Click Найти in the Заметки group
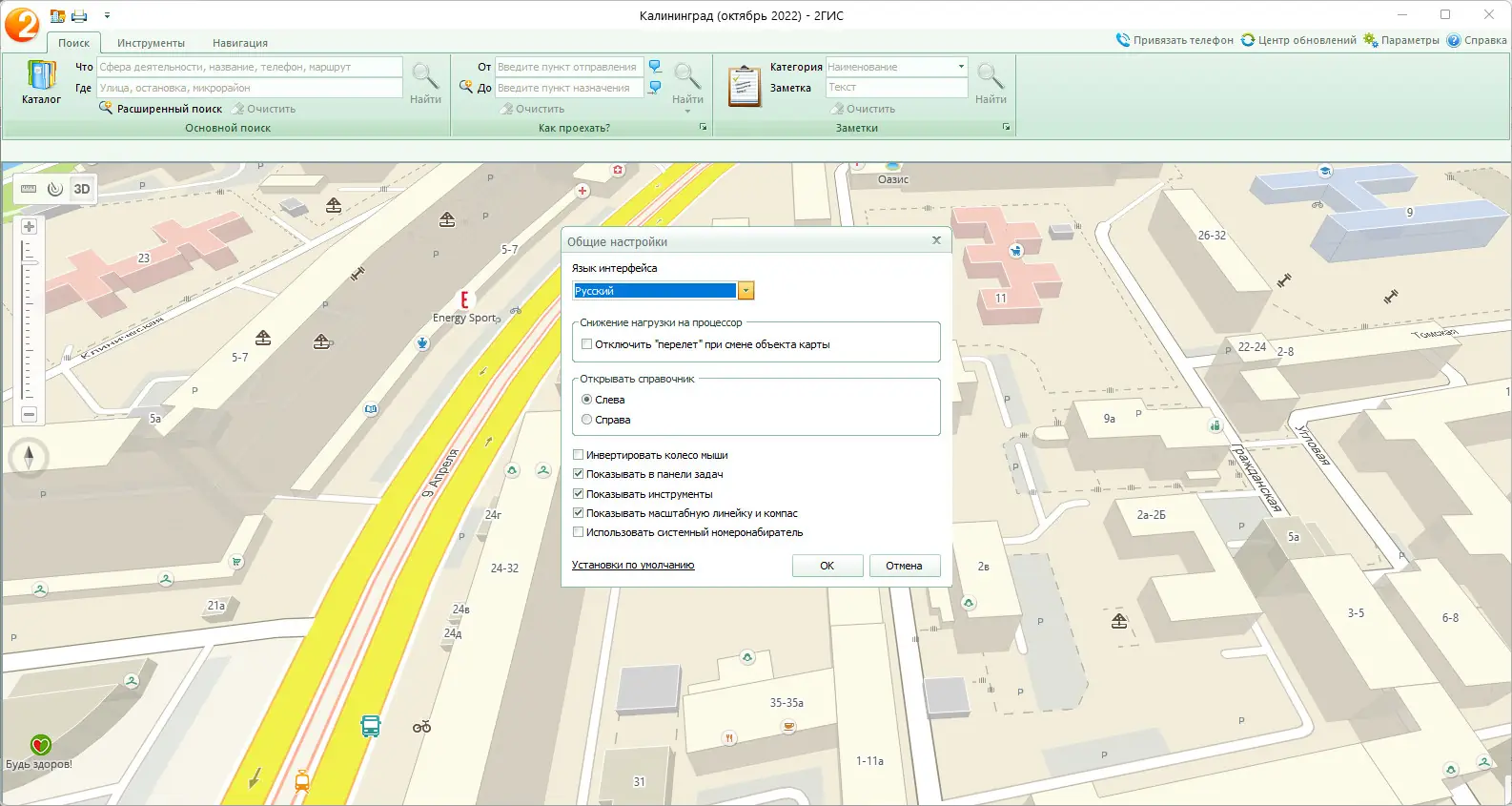This screenshot has width=1512, height=806. tap(991, 83)
